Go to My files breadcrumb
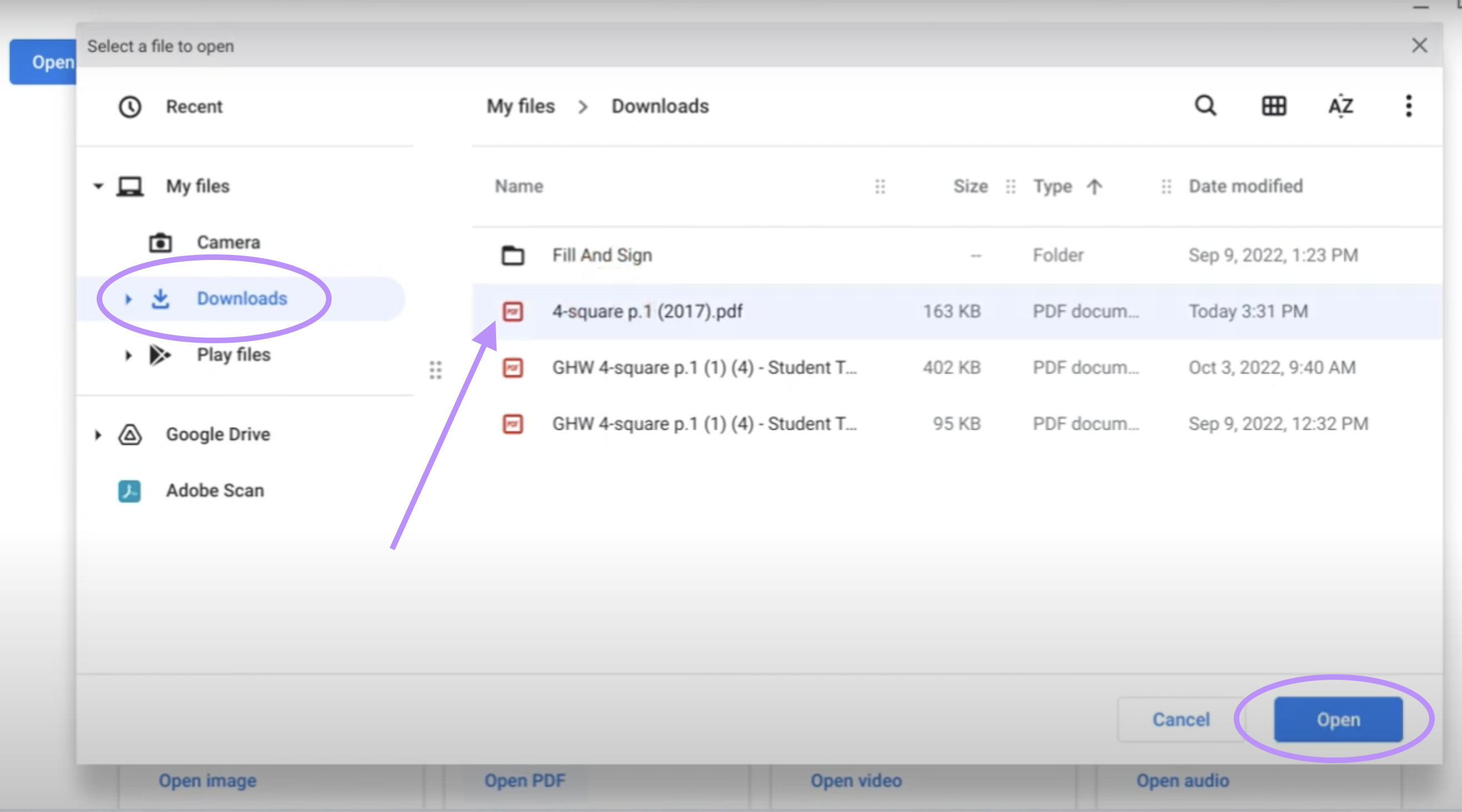 [520, 106]
